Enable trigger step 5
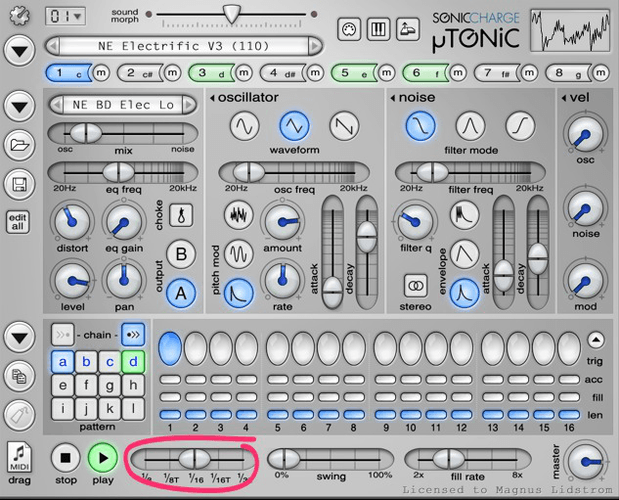 tap(278, 349)
